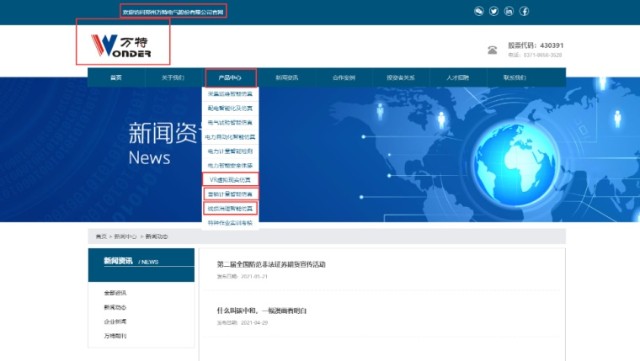The width and height of the screenshot is (640, 361).
Task: Open 新闻动态 in news sidebar
Action: point(115,307)
